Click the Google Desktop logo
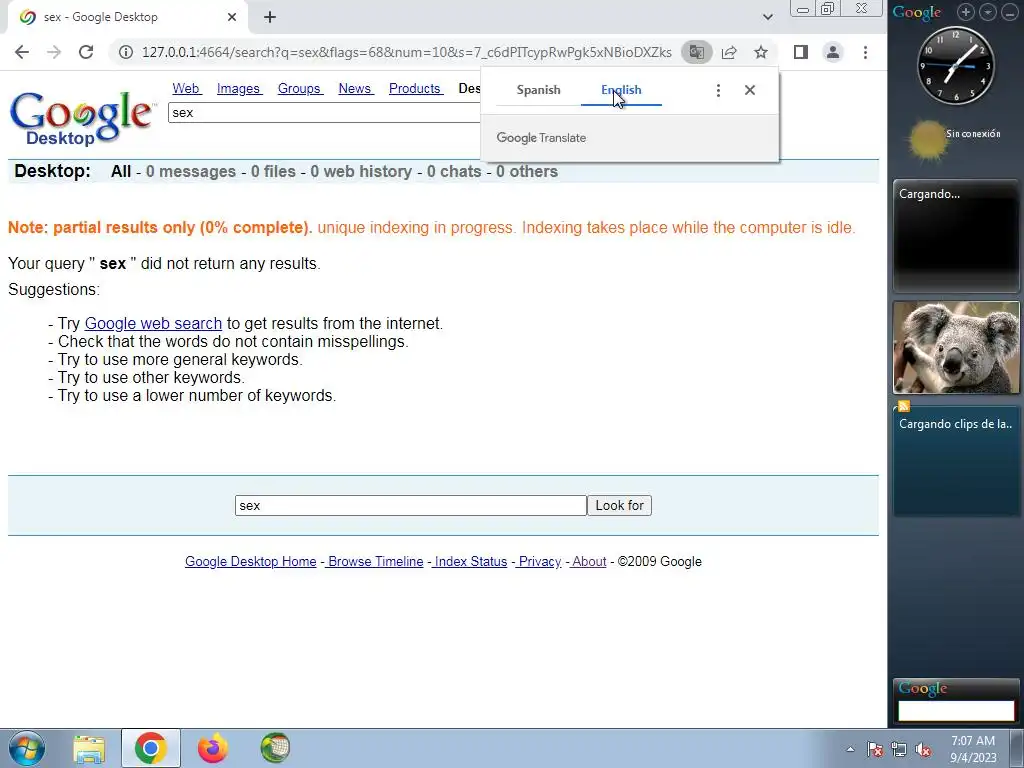The height and width of the screenshot is (768, 1024). [x=82, y=118]
